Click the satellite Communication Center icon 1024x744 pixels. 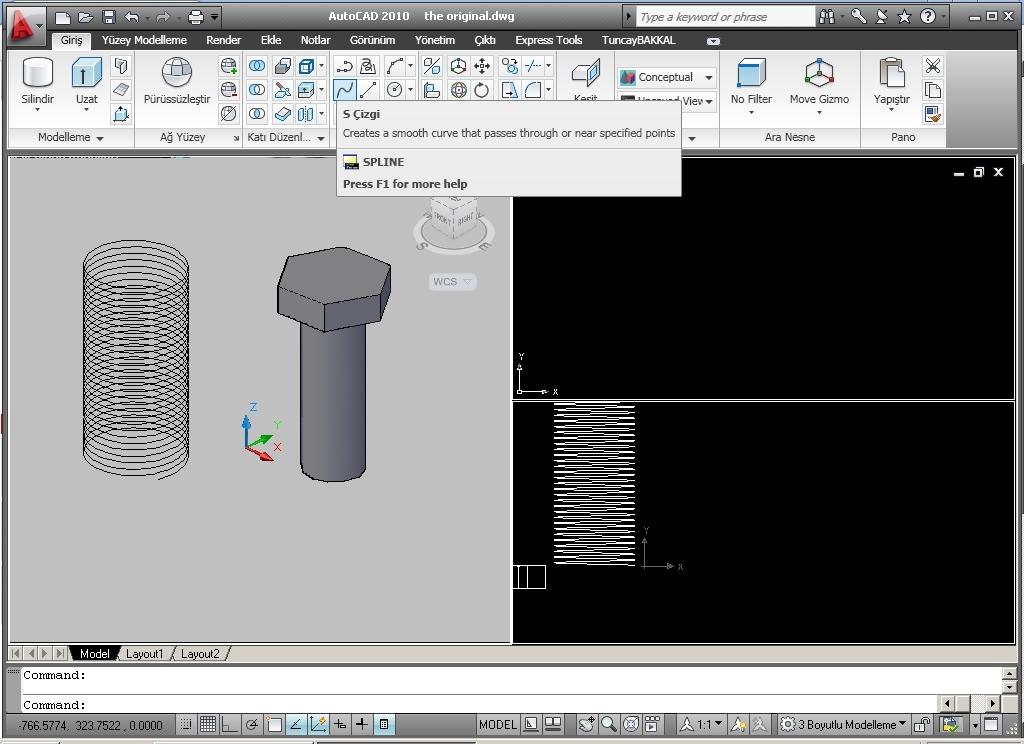[x=882, y=16]
